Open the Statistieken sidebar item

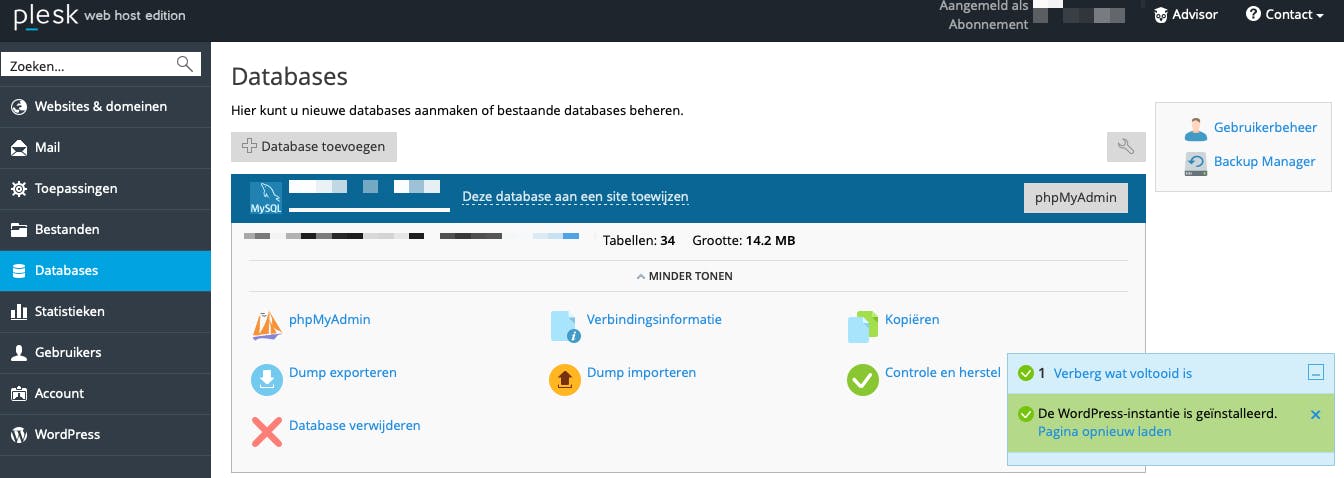[x=69, y=311]
